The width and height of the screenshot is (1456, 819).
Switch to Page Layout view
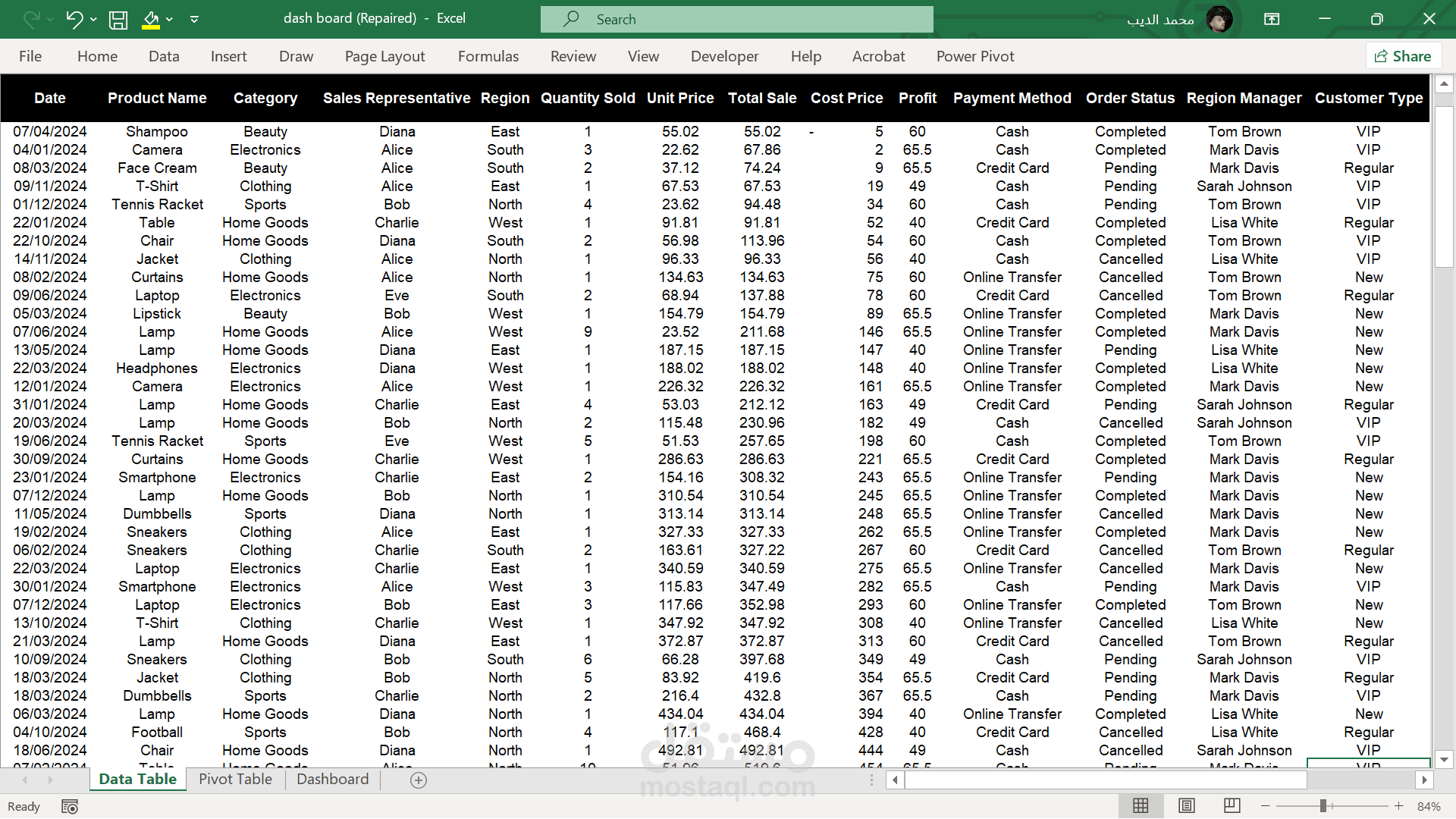(x=1187, y=806)
